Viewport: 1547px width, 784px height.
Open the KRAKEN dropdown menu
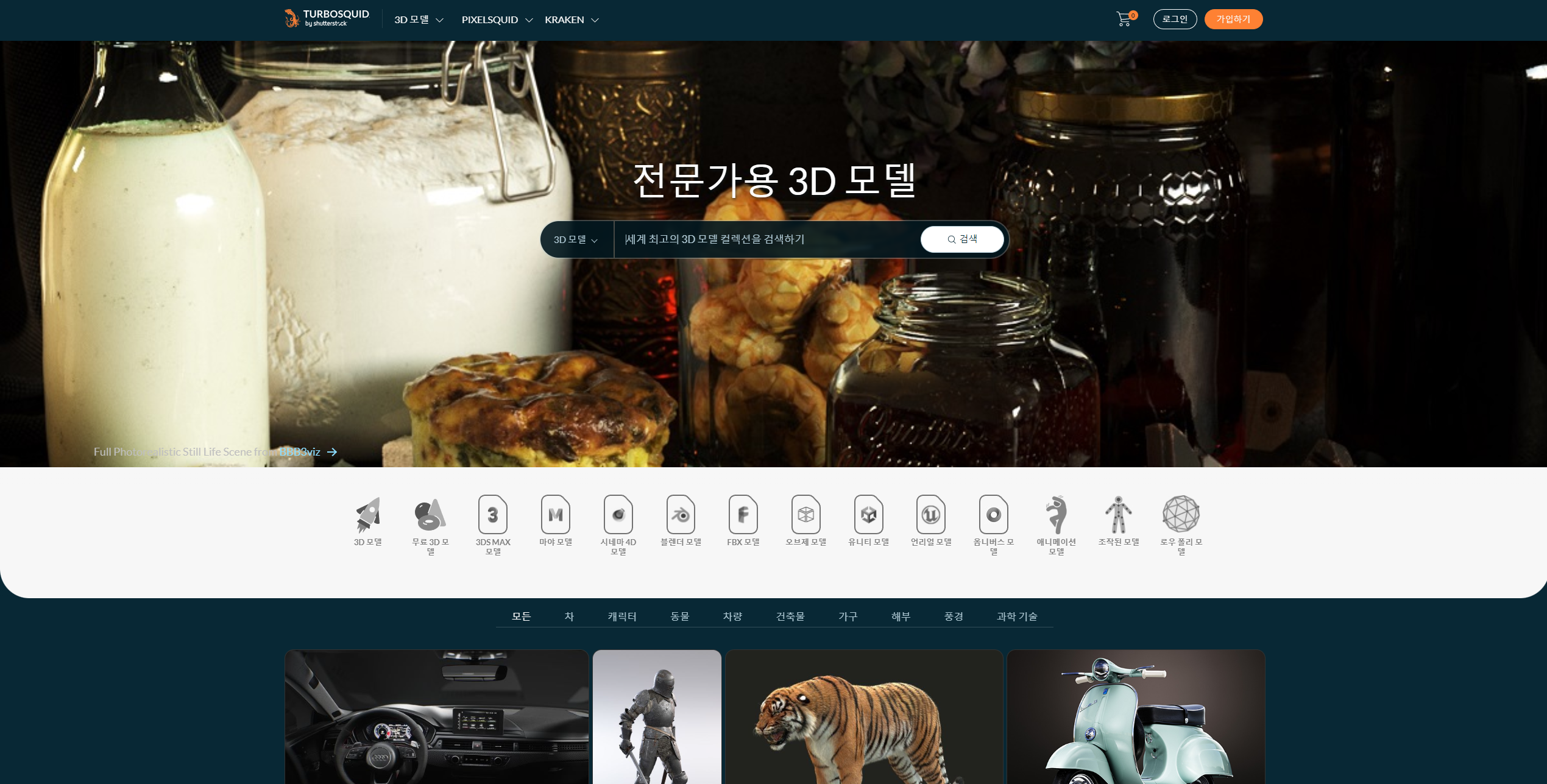click(x=572, y=20)
